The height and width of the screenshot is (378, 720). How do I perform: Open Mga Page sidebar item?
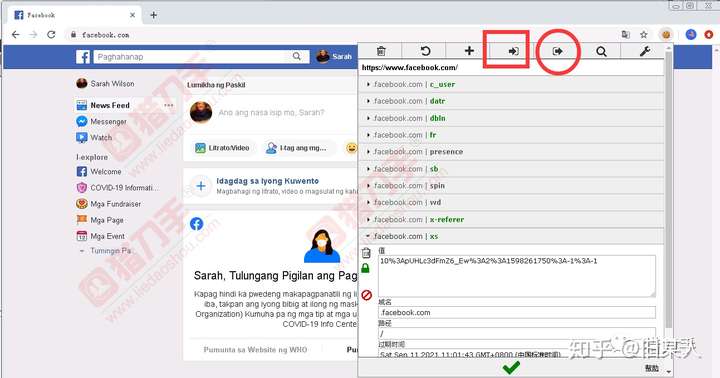pyautogui.click(x=100, y=220)
